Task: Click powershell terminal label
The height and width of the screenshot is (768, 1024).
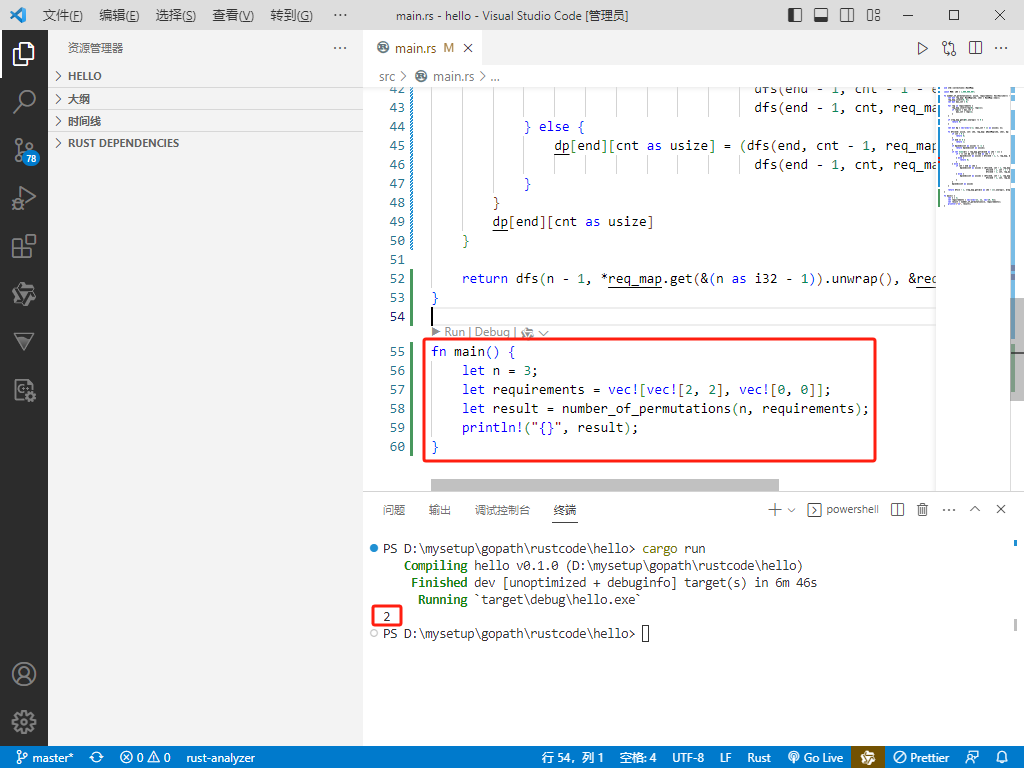Action: 852,509
